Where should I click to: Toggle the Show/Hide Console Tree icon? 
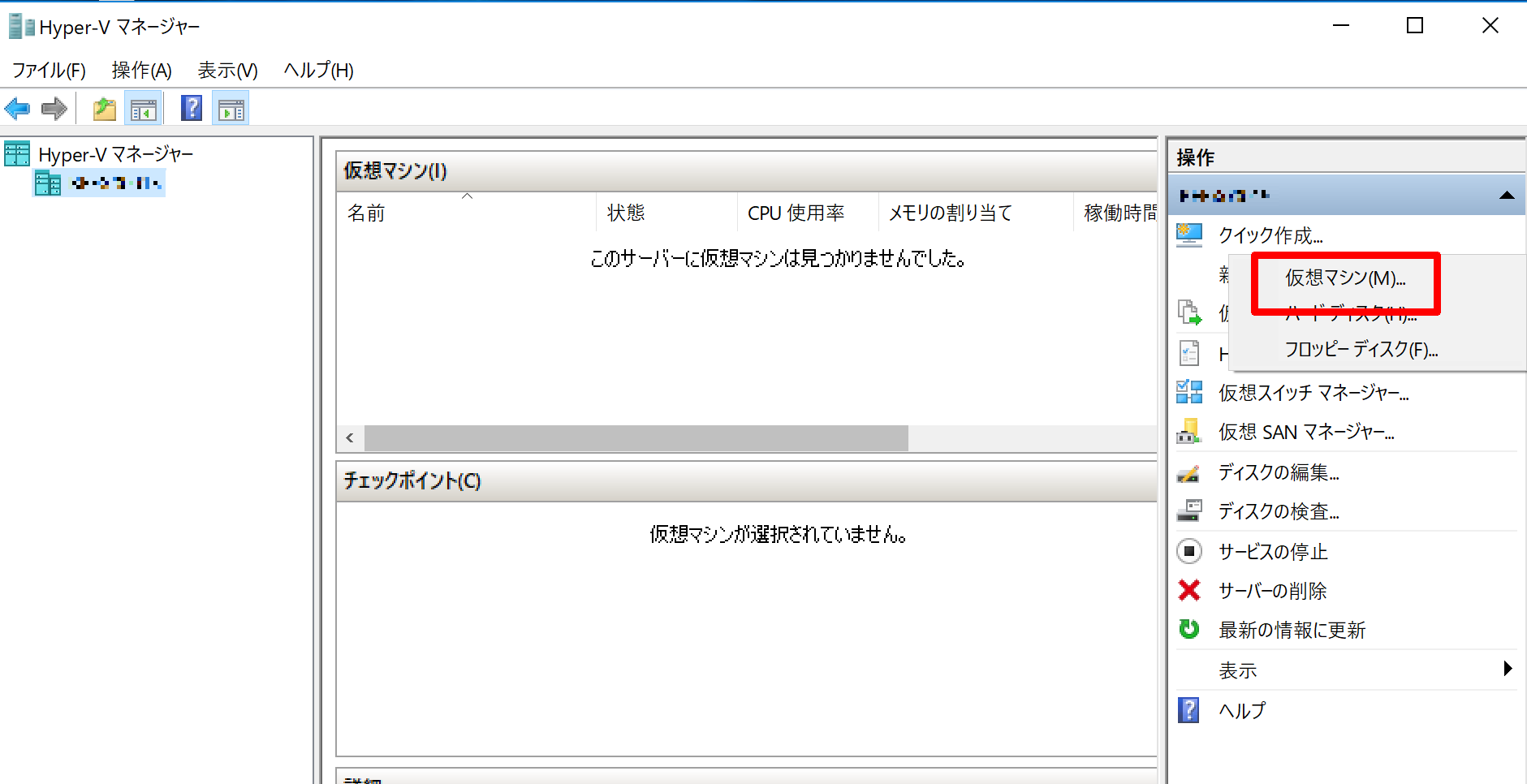click(x=144, y=109)
